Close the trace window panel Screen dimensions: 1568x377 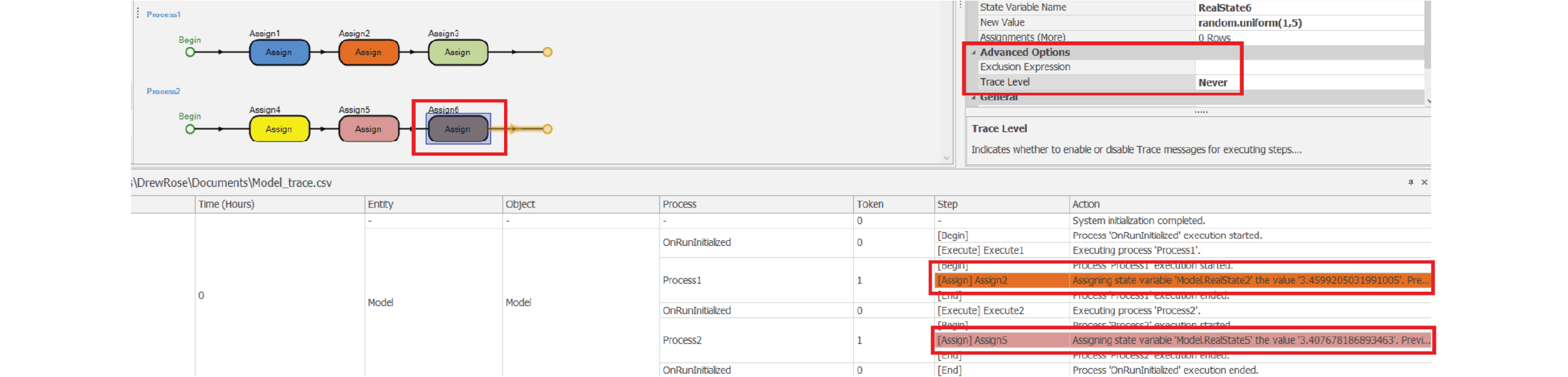tap(1424, 183)
